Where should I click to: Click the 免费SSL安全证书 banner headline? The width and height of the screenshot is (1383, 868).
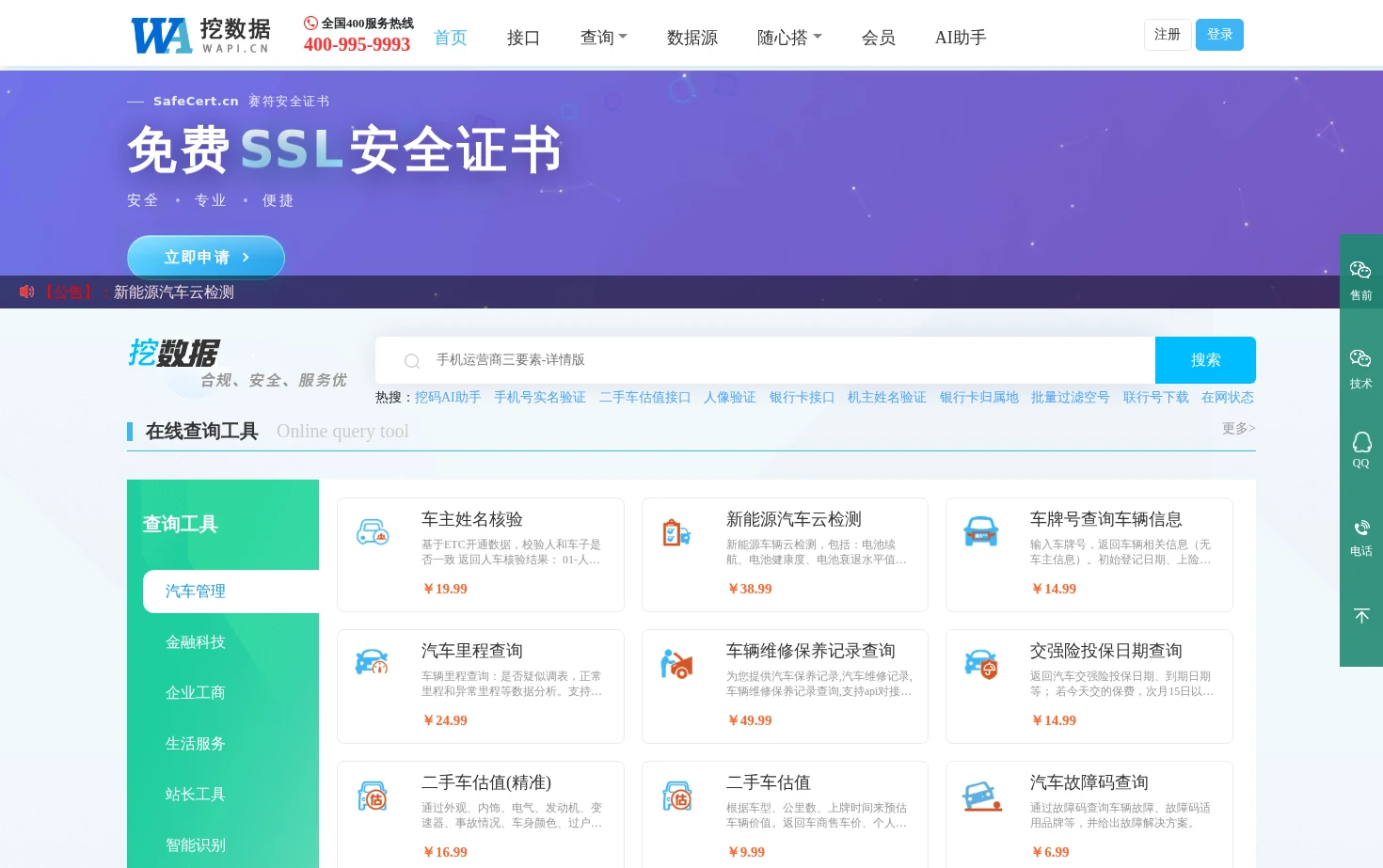pyautogui.click(x=344, y=150)
